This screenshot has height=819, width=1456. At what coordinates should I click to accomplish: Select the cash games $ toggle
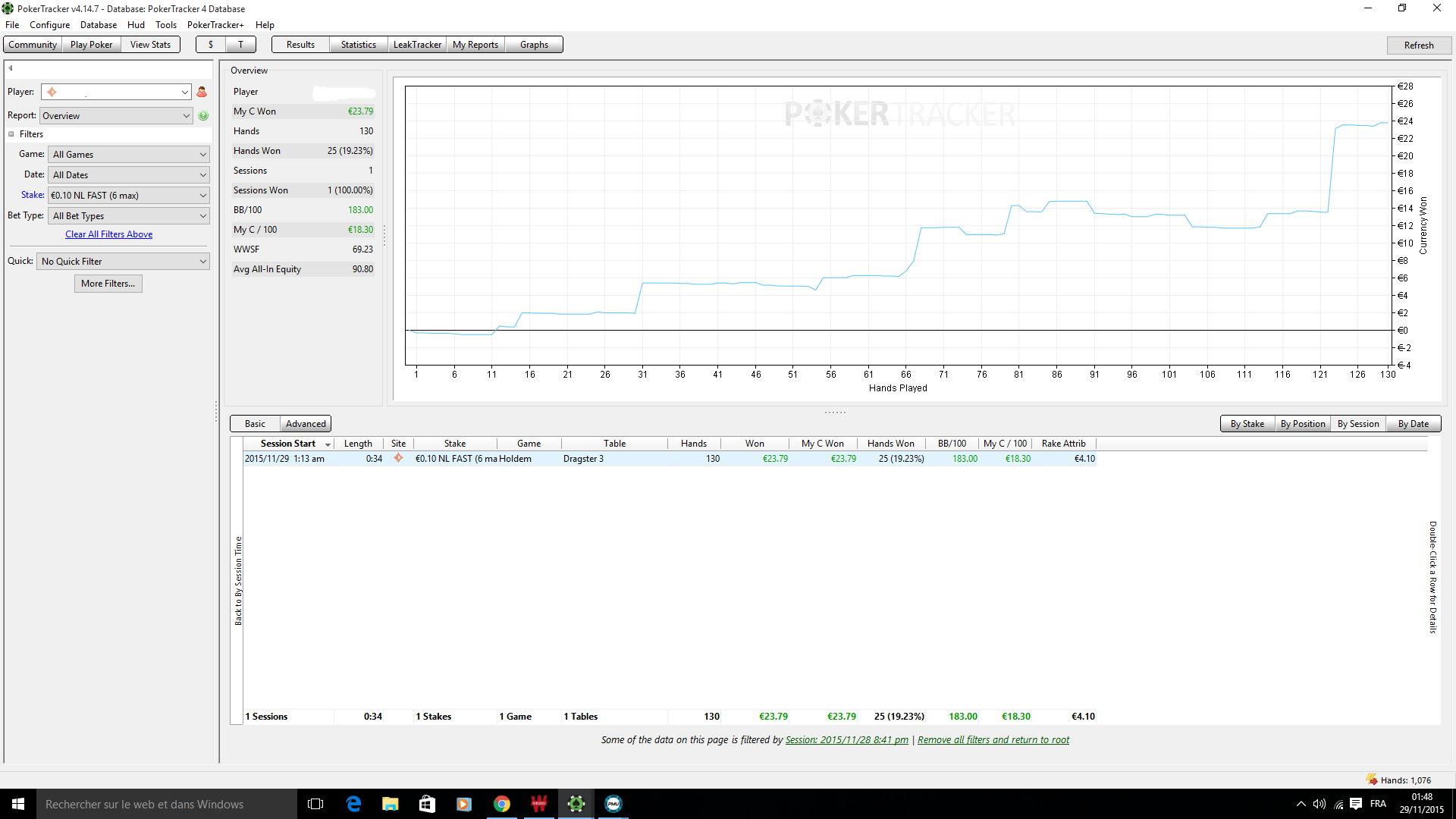tap(211, 45)
